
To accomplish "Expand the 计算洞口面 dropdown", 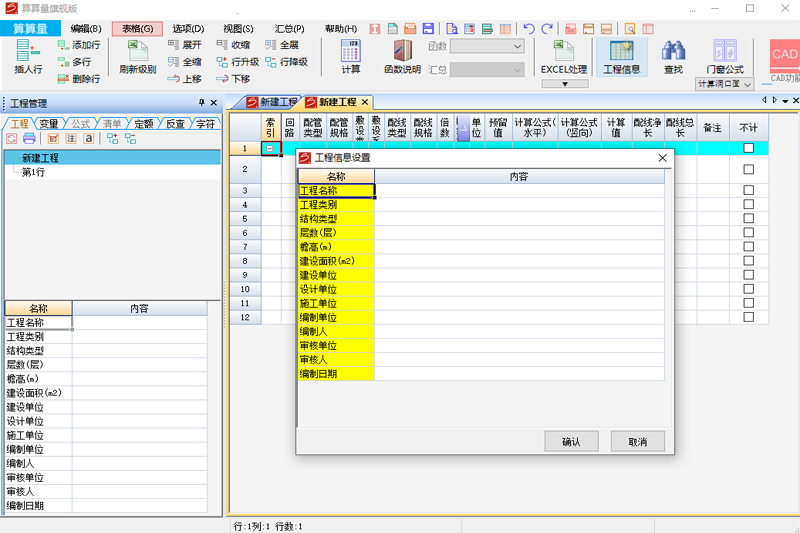I will 747,85.
